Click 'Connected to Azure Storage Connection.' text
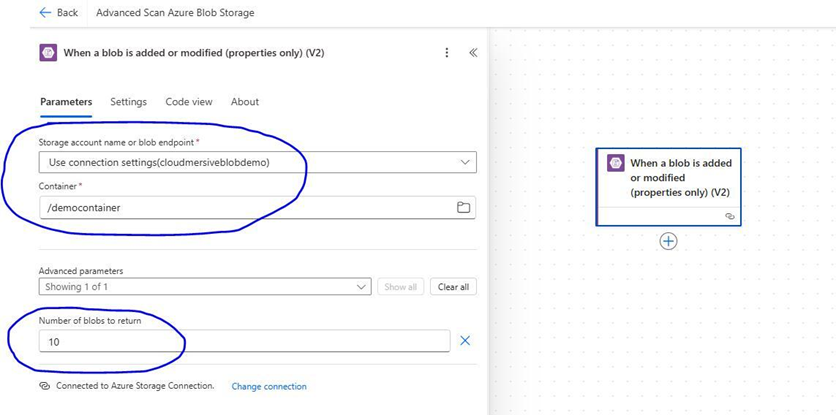The width and height of the screenshot is (836, 415). point(135,386)
